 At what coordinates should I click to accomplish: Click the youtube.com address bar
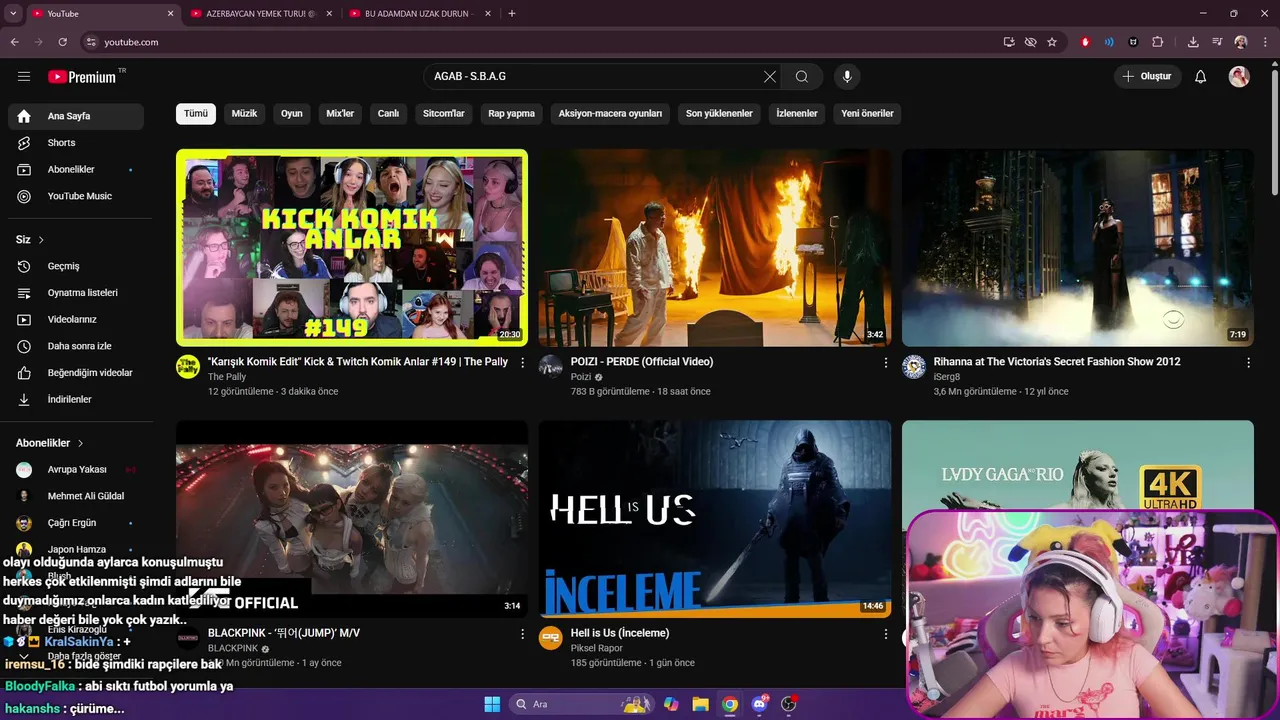click(x=540, y=42)
